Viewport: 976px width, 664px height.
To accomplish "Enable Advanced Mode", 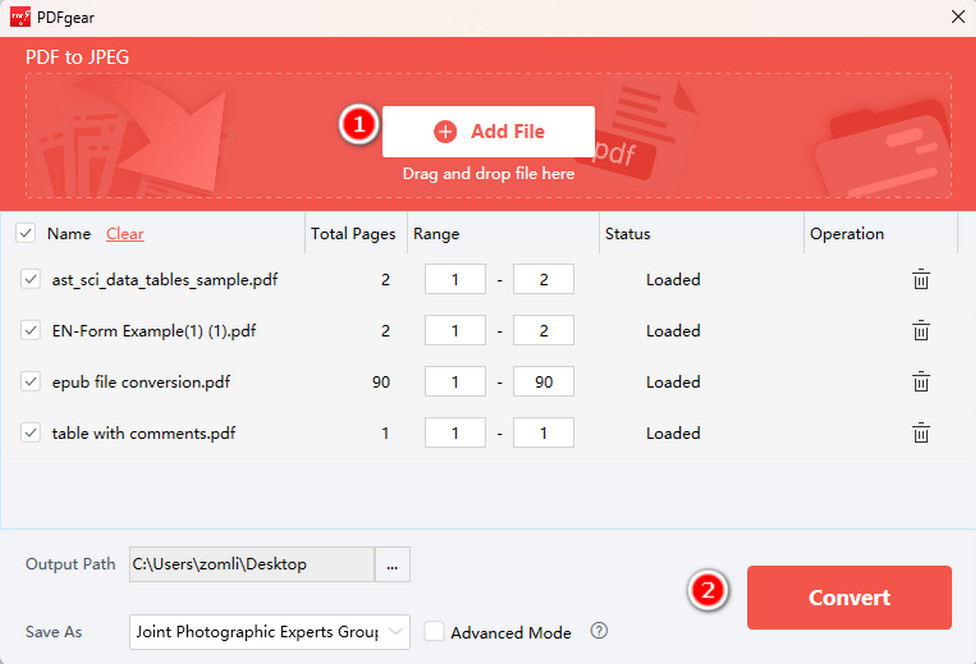I will click(x=435, y=631).
